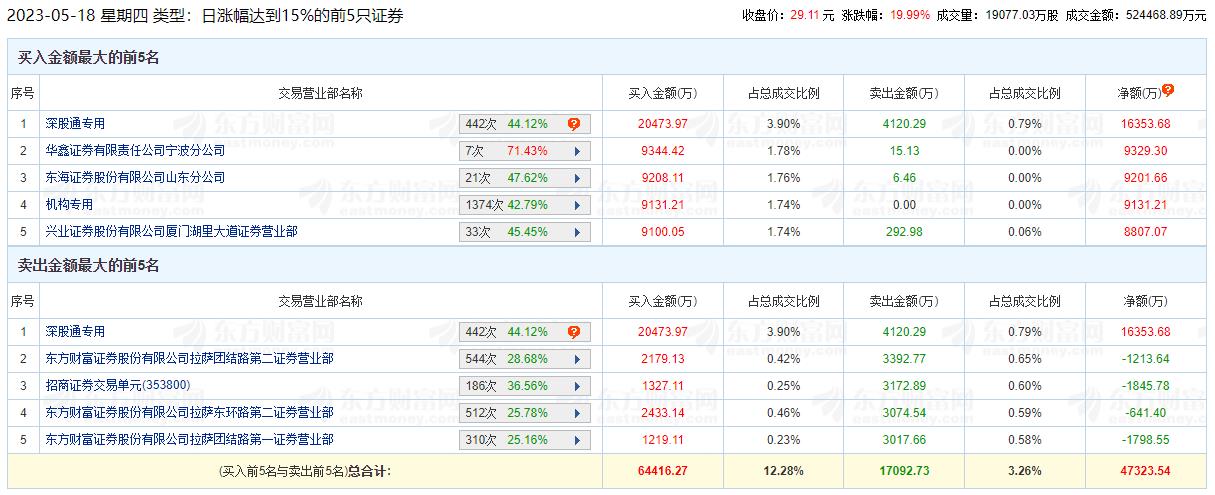Click the question mark icon in the 深股通专用 row of the buy table
This screenshot has height=495, width=1215.
tap(574, 124)
